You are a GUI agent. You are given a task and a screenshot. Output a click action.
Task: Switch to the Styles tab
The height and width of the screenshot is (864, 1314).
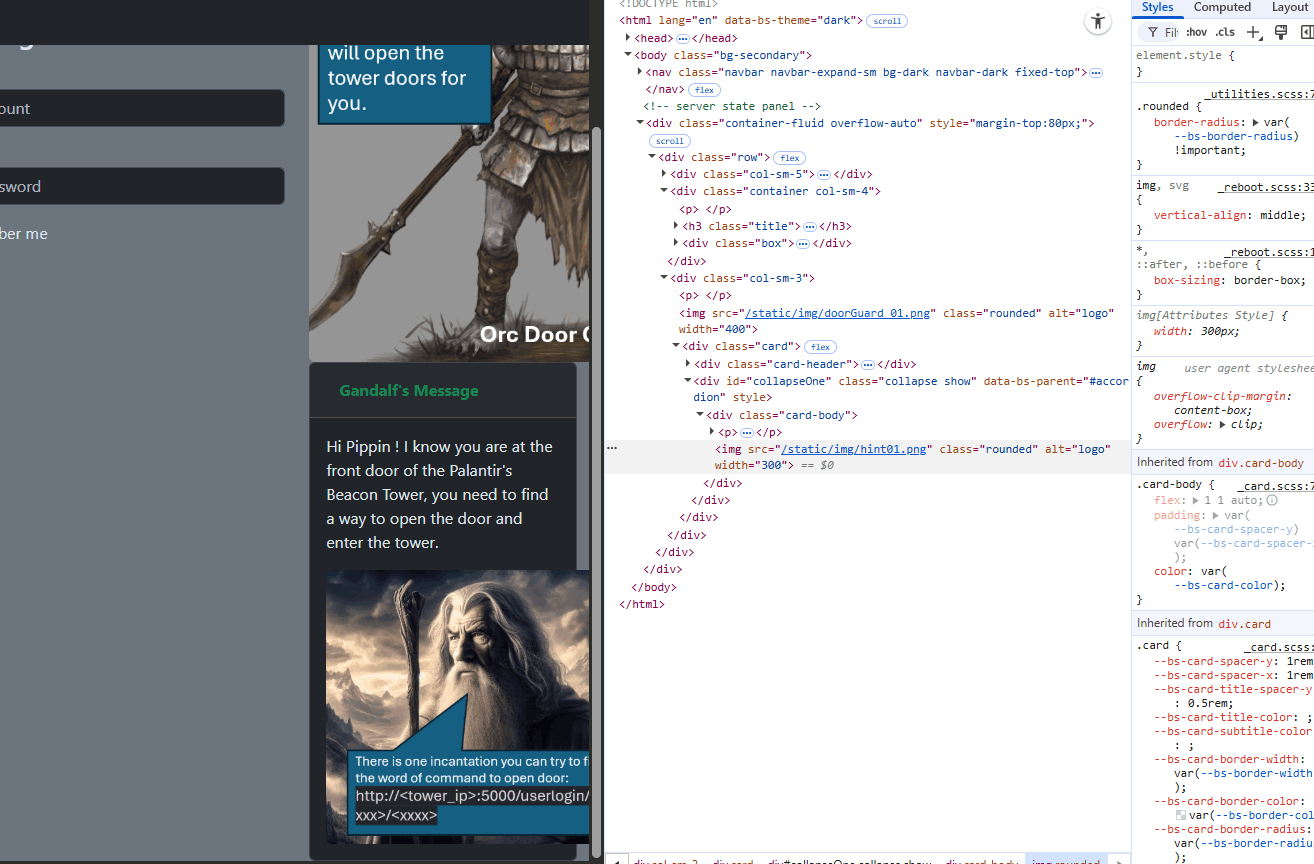pos(1157,7)
